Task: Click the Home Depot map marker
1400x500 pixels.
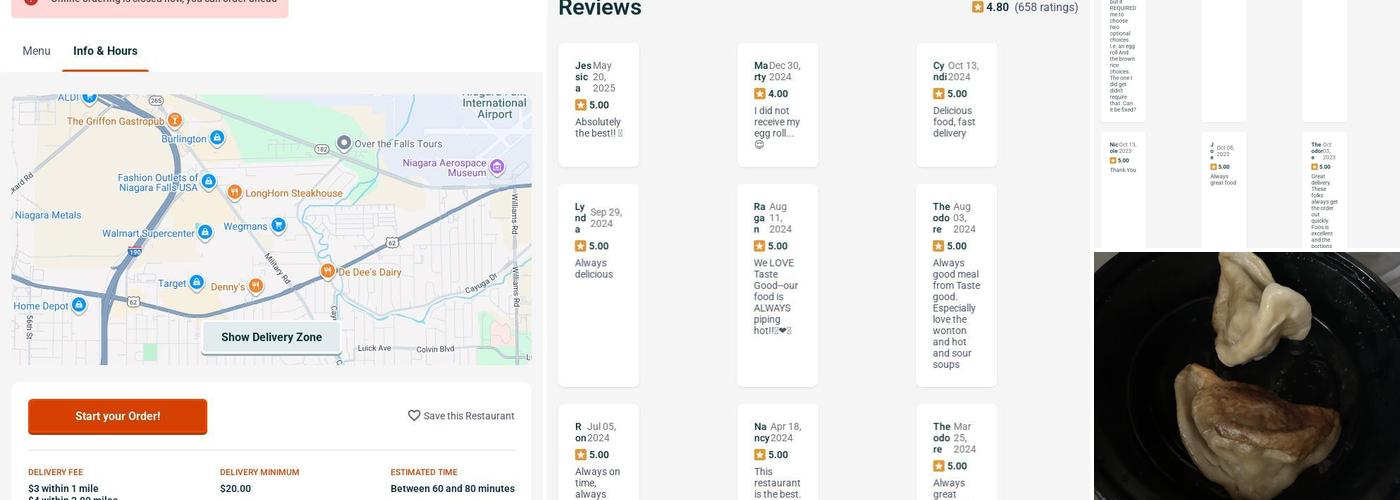Action: 79,305
